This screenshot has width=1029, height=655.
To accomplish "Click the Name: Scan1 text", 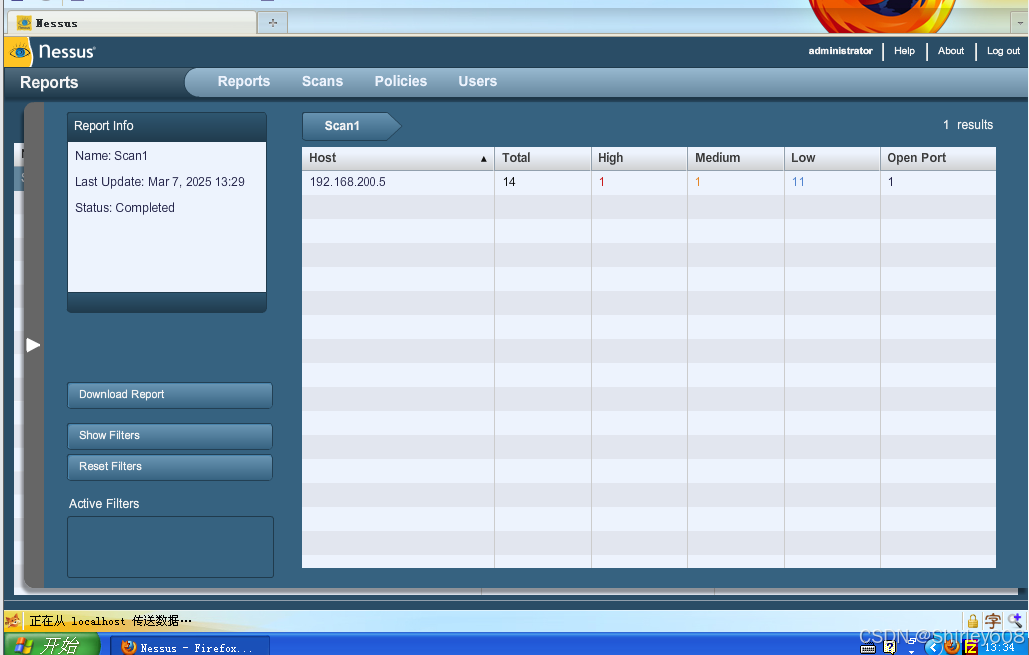I will click(111, 156).
